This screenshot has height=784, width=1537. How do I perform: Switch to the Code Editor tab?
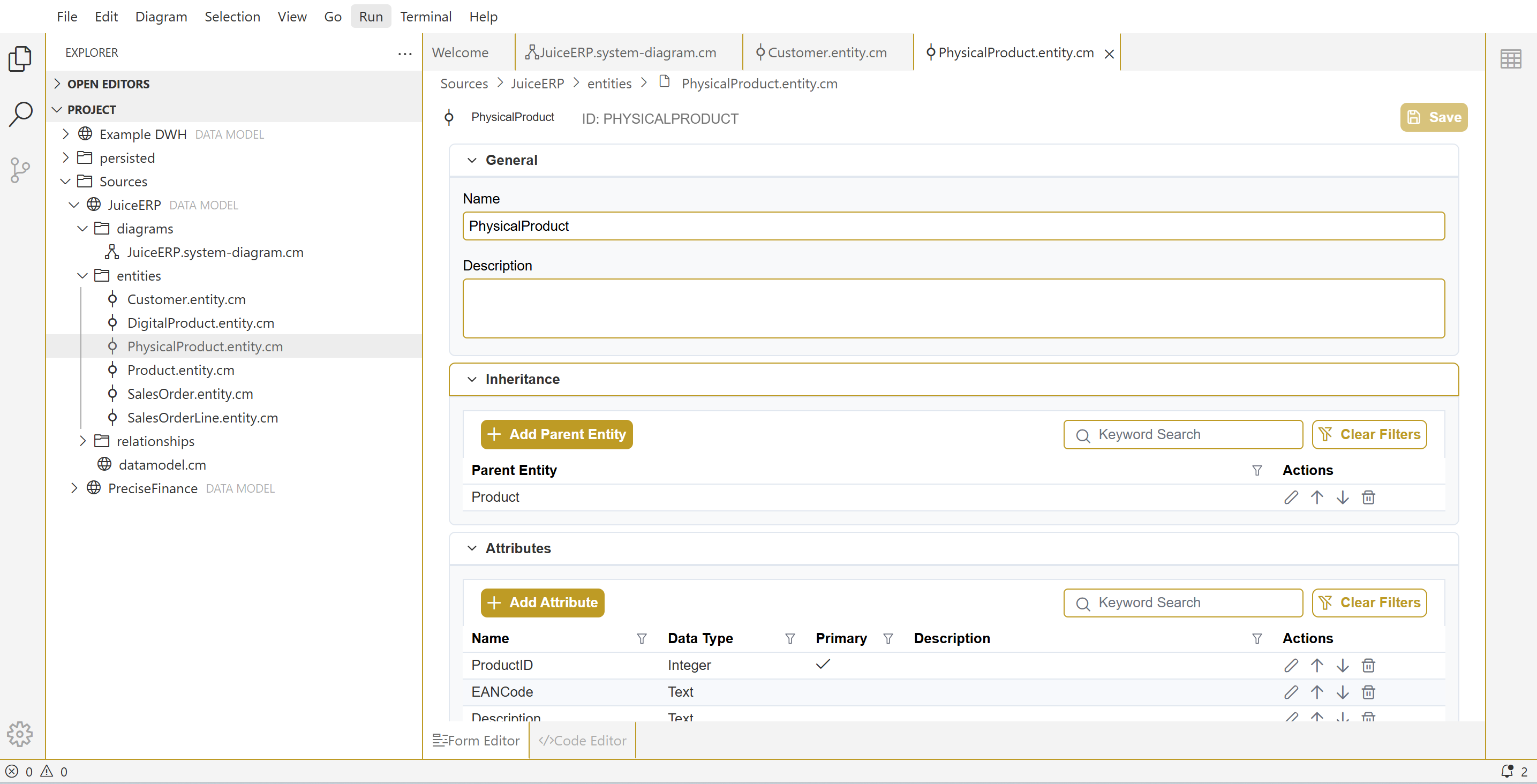(x=582, y=741)
